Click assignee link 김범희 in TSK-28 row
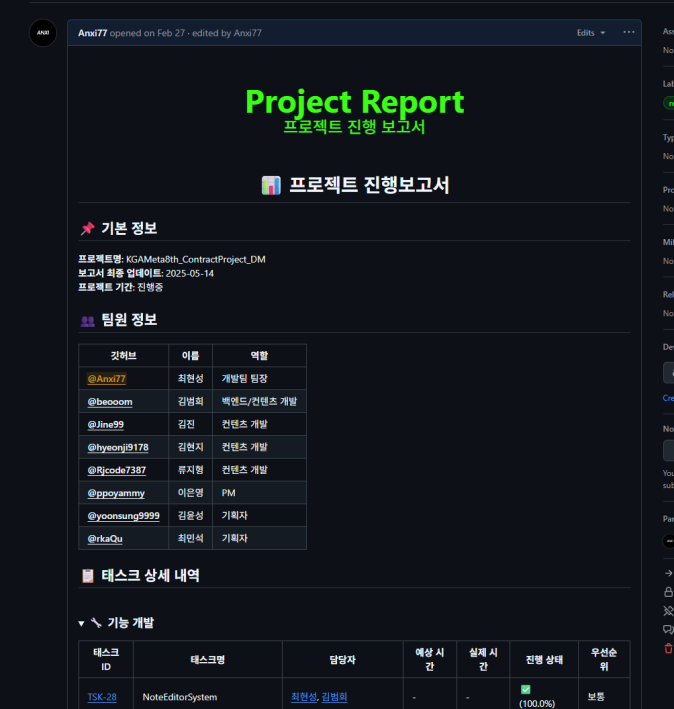The width and height of the screenshot is (674, 709). [x=334, y=697]
